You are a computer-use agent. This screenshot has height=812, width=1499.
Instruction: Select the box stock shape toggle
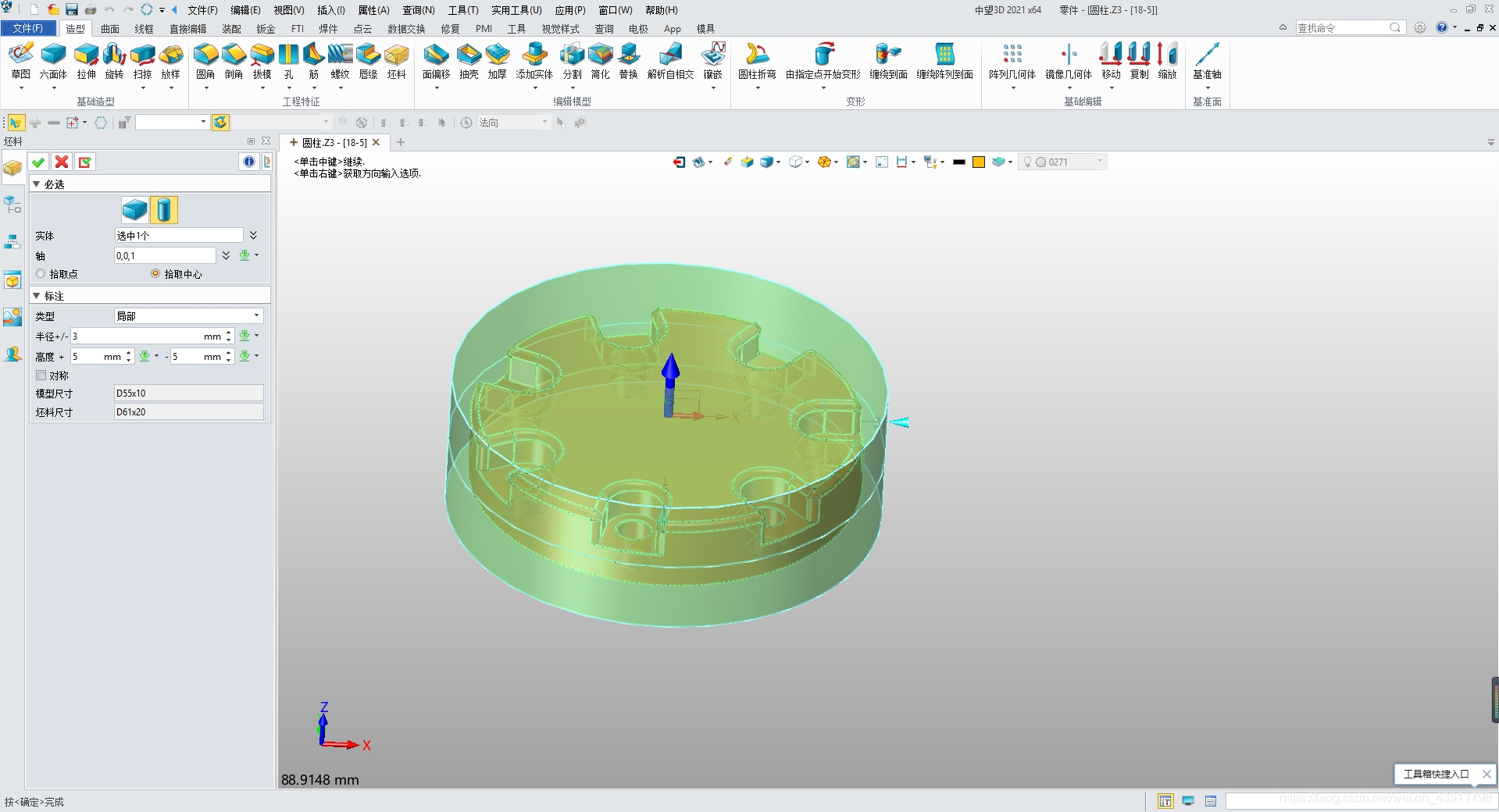tap(134, 210)
